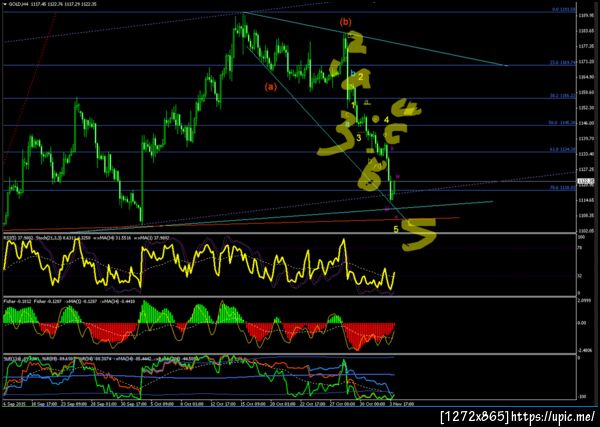Click the 1114.65 value on price scale

584,200
